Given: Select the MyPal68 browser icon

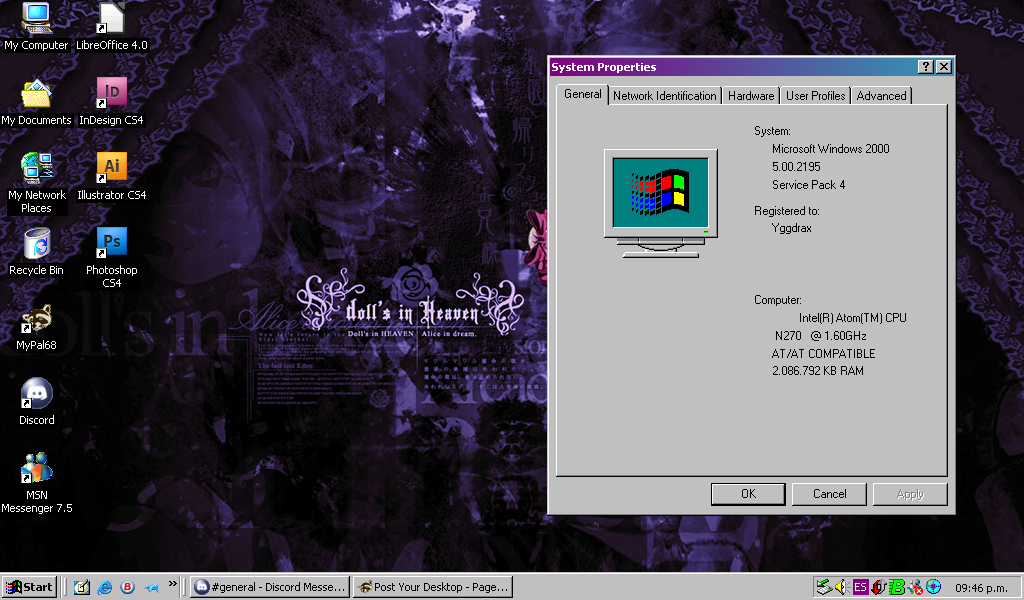Looking at the screenshot, I should pyautogui.click(x=36, y=320).
